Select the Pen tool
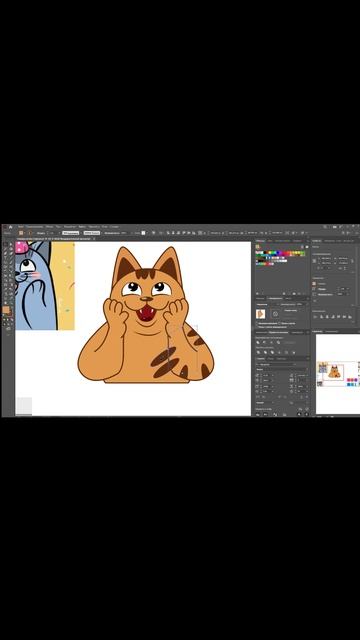 (x=5, y=253)
